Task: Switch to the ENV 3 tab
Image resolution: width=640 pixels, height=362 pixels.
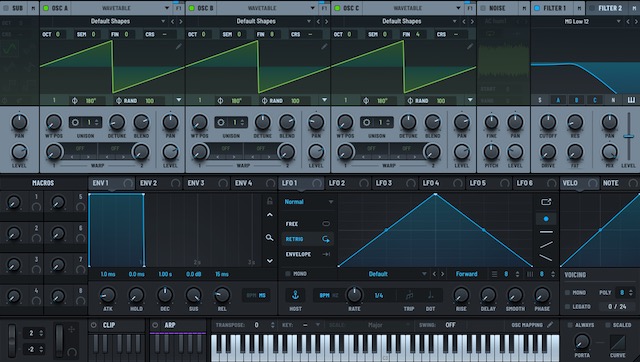Action: point(207,183)
